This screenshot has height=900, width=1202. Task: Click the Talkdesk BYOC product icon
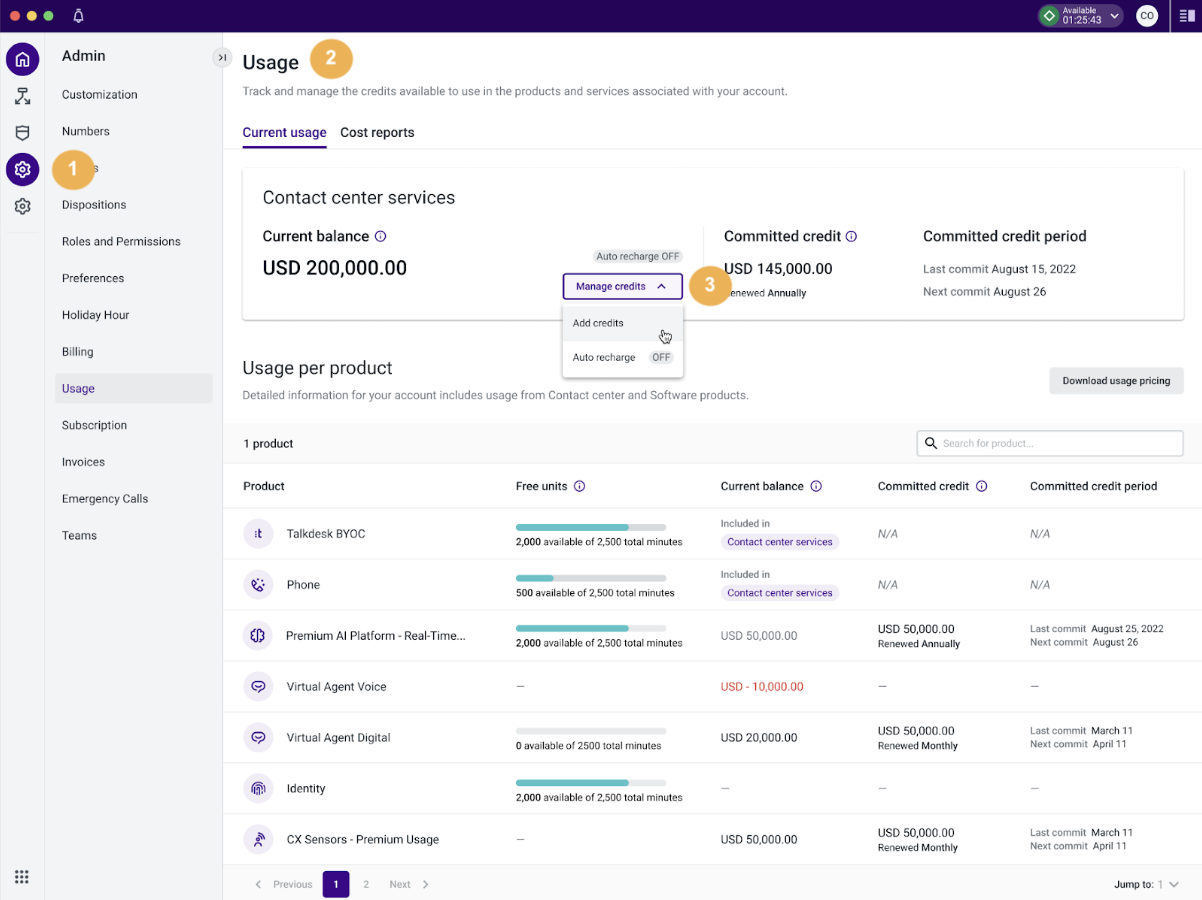click(258, 534)
